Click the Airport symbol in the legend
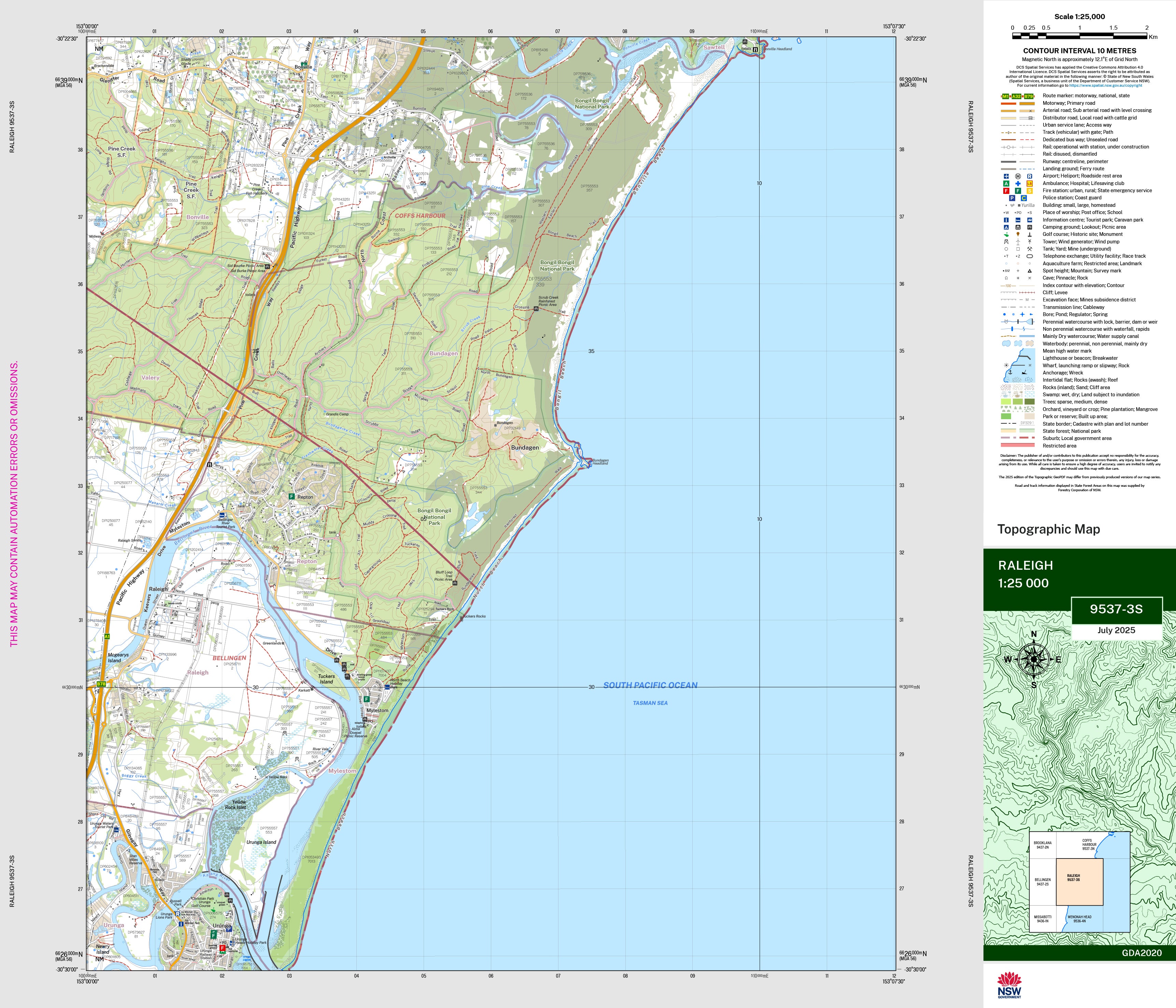Screen dimensions: 1176x1008 [x=1006, y=176]
